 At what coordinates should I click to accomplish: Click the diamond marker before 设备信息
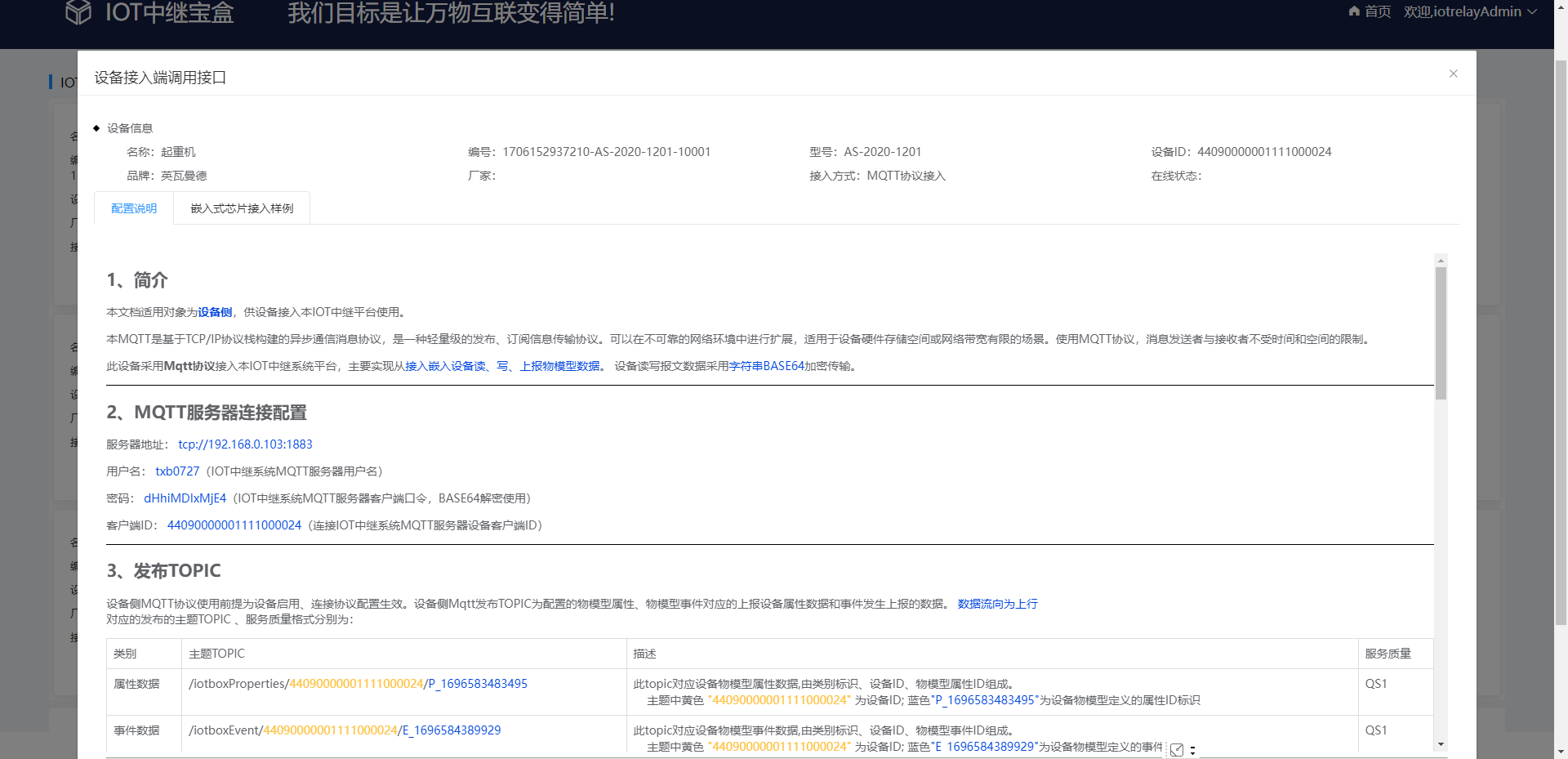[98, 127]
